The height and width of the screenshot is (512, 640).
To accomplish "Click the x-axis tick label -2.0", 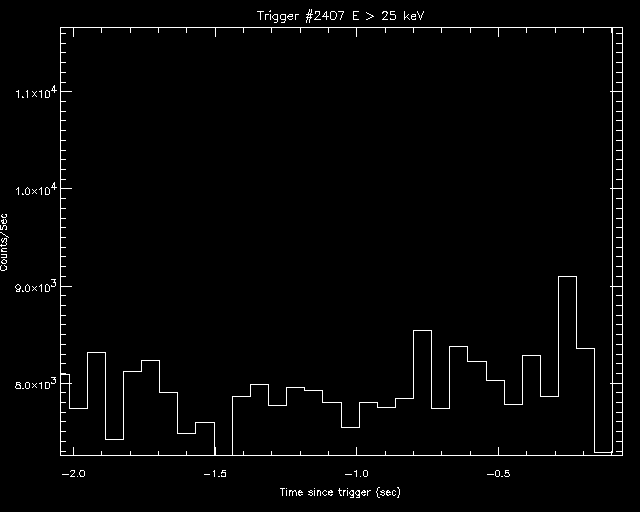I will (73, 474).
